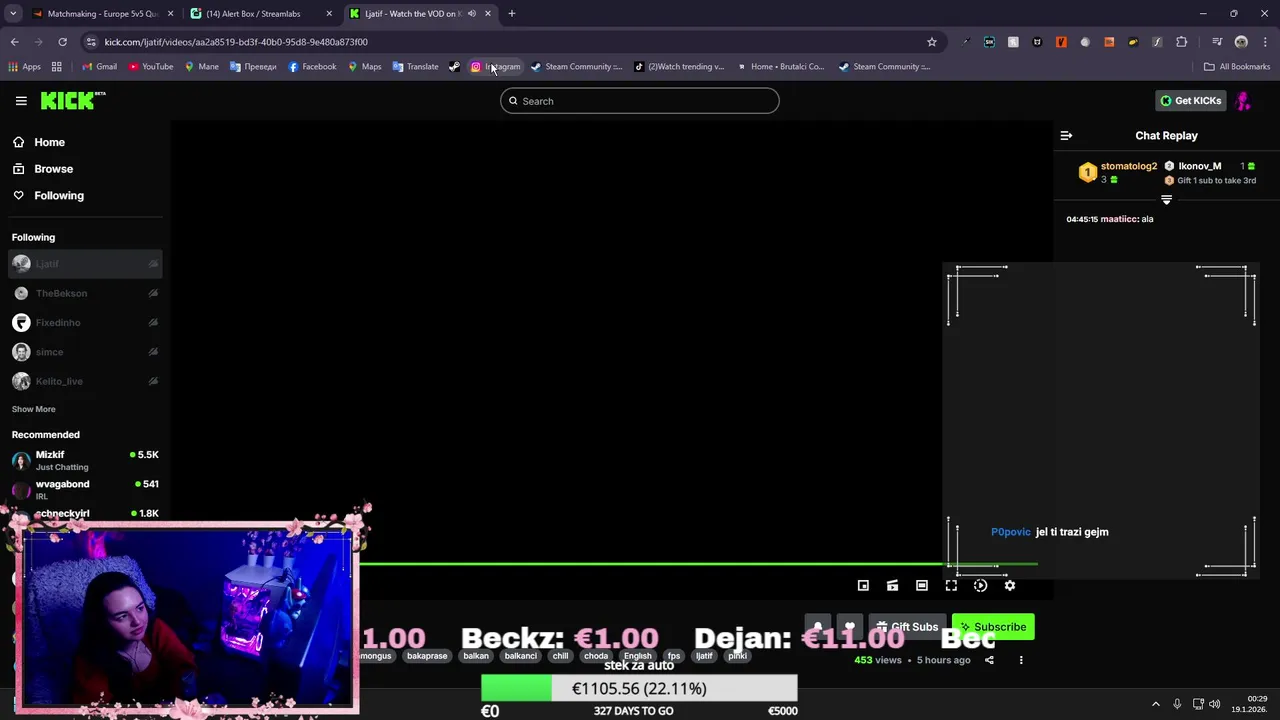Open player settings gear
Screen dimensions: 1280x720
pos(1010,586)
